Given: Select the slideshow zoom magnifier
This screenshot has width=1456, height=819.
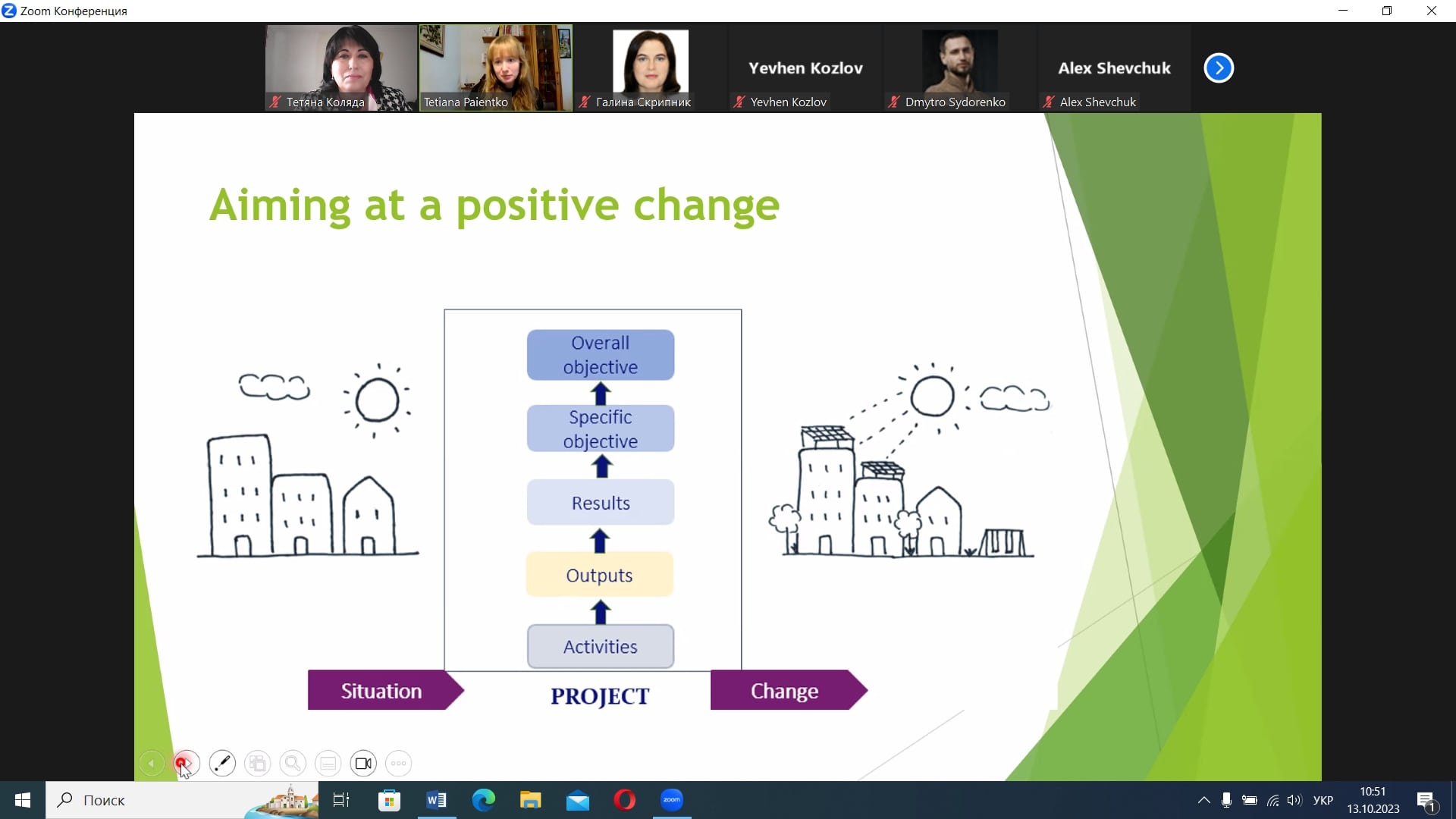Looking at the screenshot, I should click(x=293, y=763).
